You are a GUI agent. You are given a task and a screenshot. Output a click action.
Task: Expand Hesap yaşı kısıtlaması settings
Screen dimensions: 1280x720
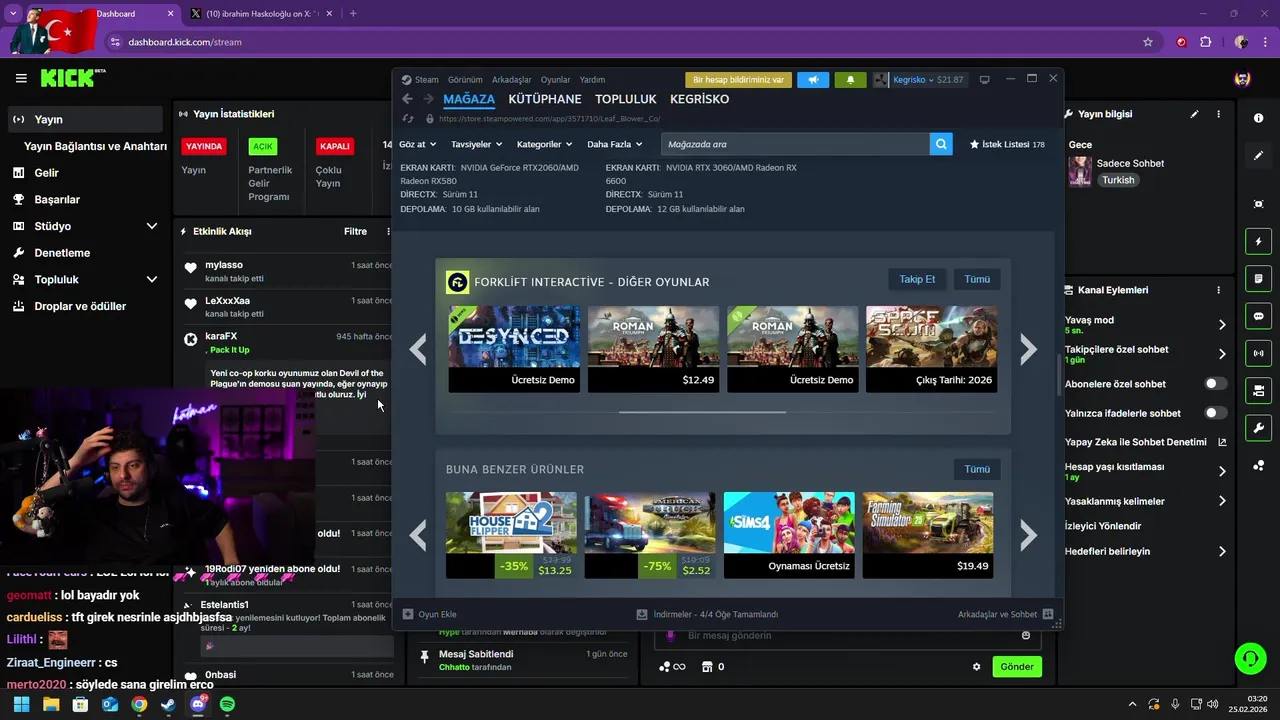point(1222,471)
